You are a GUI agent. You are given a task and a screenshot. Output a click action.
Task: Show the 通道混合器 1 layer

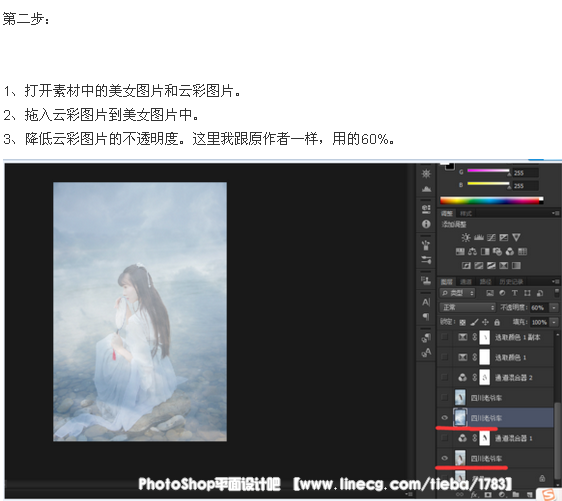tap(444, 438)
